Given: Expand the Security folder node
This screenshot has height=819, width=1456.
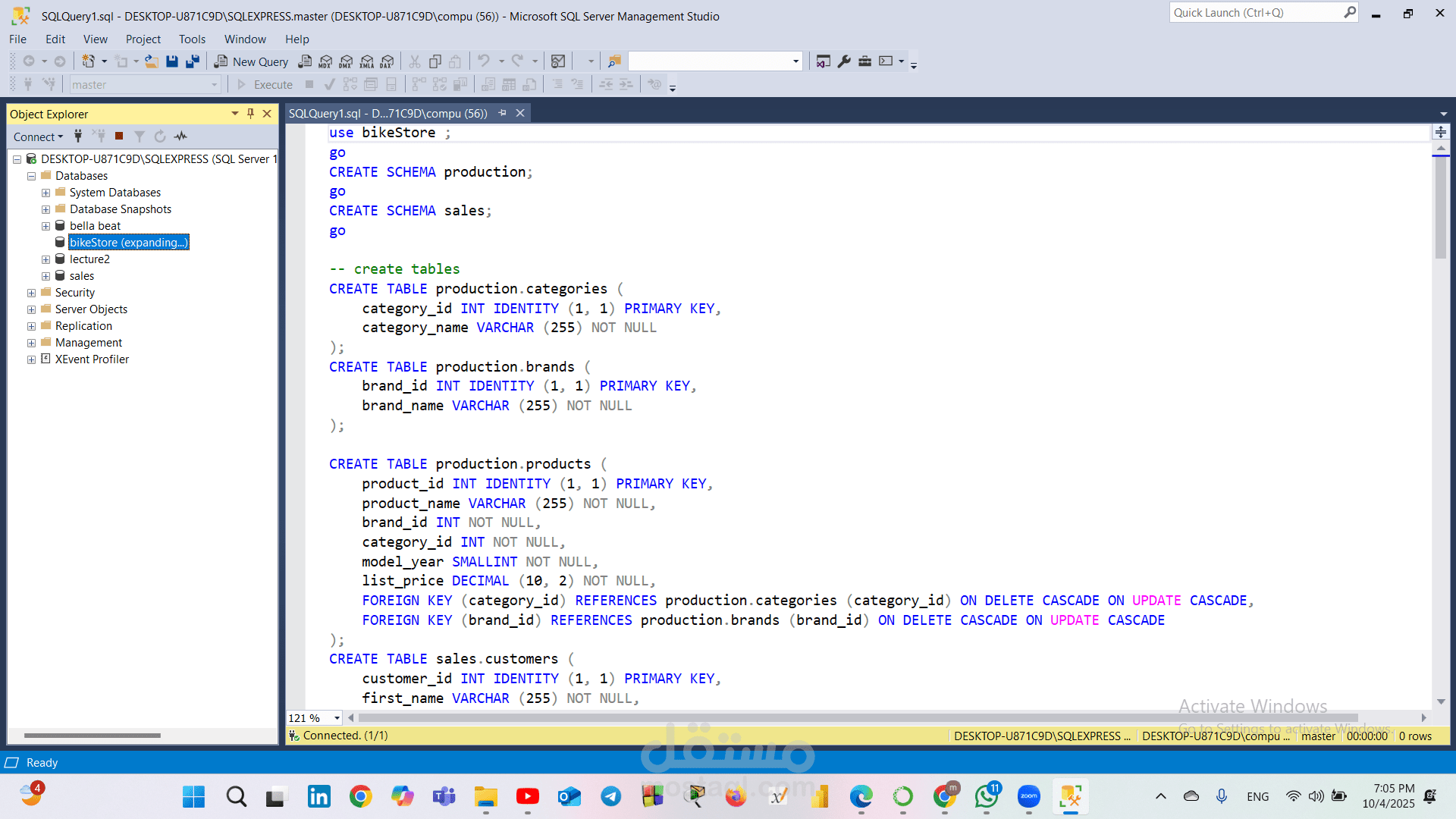Looking at the screenshot, I should 31,293.
